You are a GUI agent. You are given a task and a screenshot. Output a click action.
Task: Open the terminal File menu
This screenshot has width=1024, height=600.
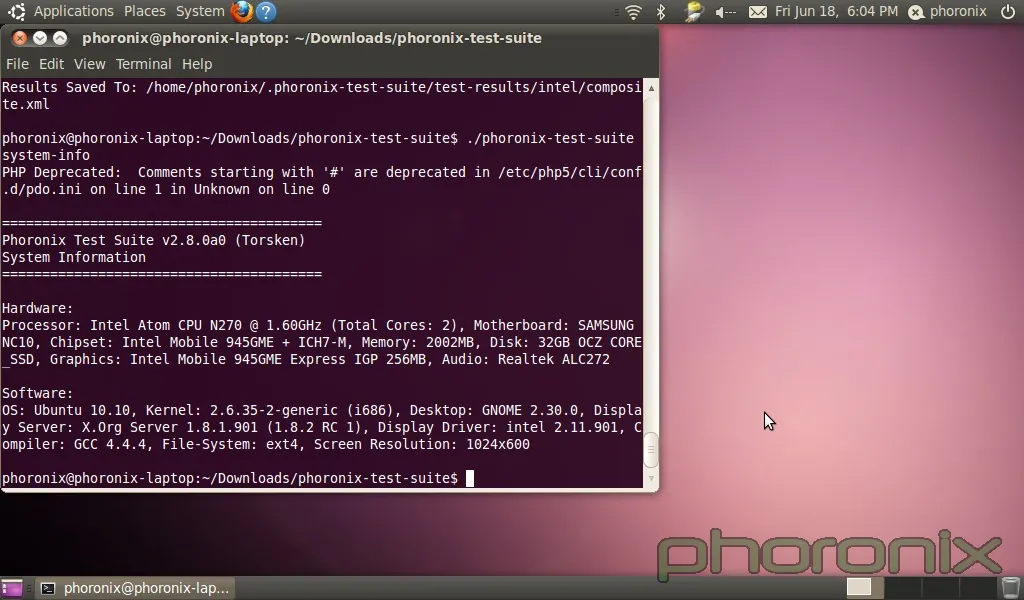point(17,64)
